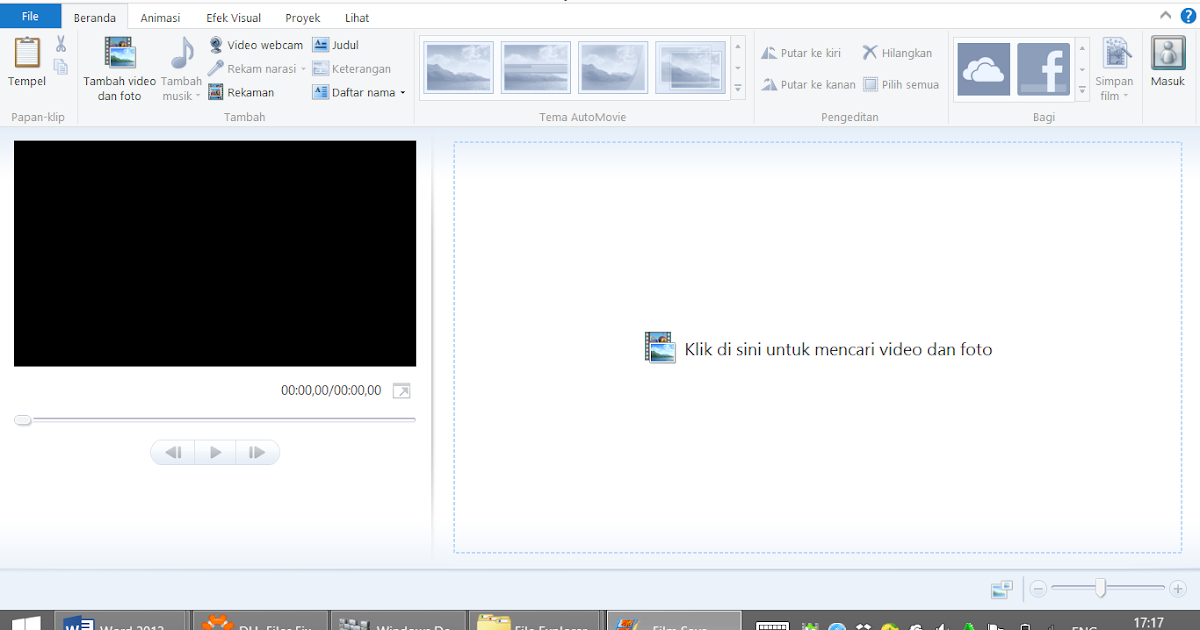Select the third AutoMovie theme thumbnail

coord(613,68)
